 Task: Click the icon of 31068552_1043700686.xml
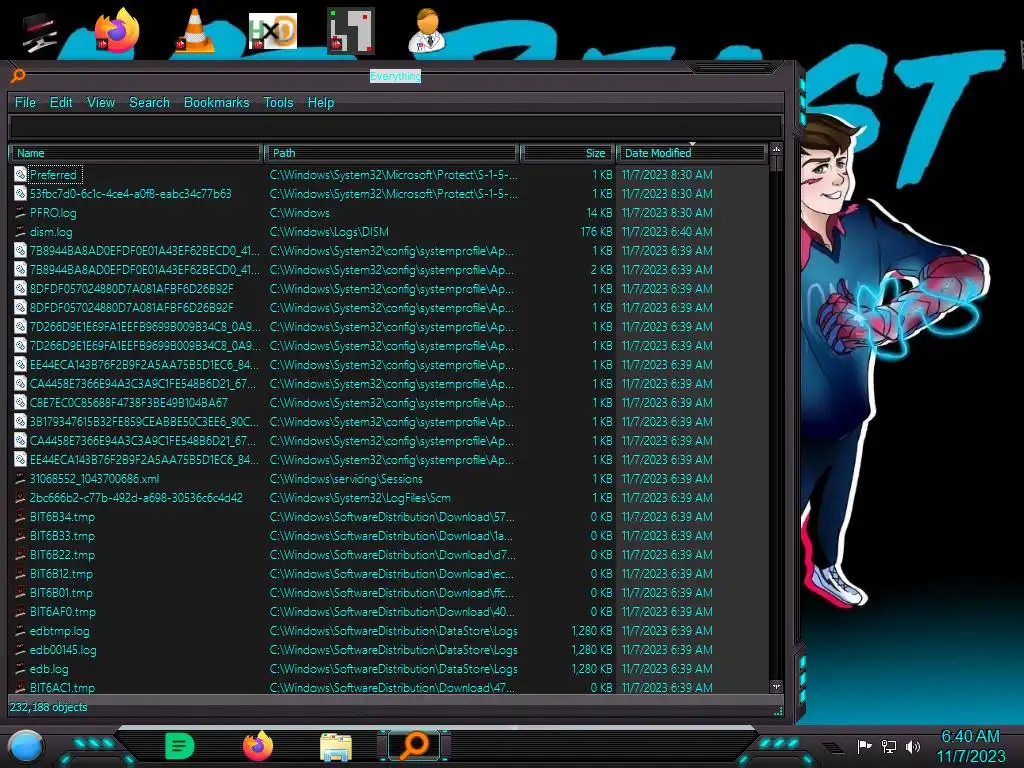point(20,479)
